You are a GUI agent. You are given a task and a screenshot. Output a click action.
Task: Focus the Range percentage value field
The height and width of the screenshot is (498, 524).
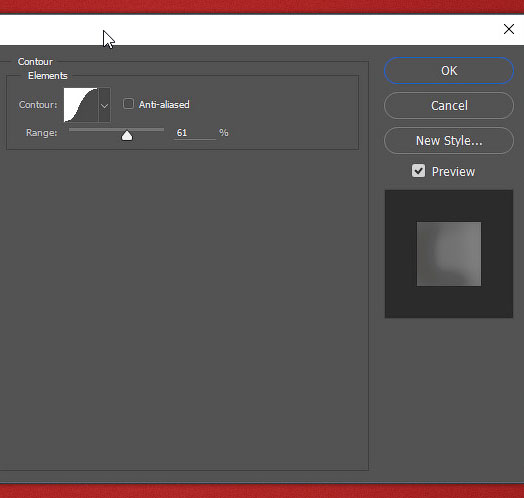click(195, 133)
